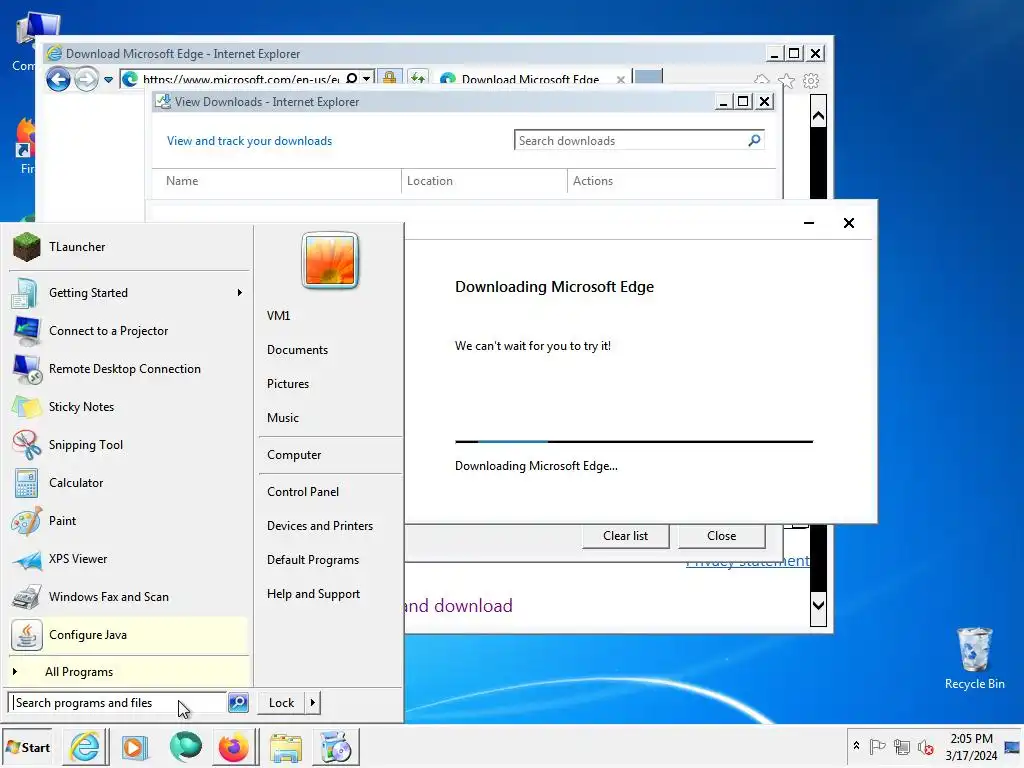Open Paint from Start menu
Image resolution: width=1024 pixels, height=768 pixels.
coord(129,520)
